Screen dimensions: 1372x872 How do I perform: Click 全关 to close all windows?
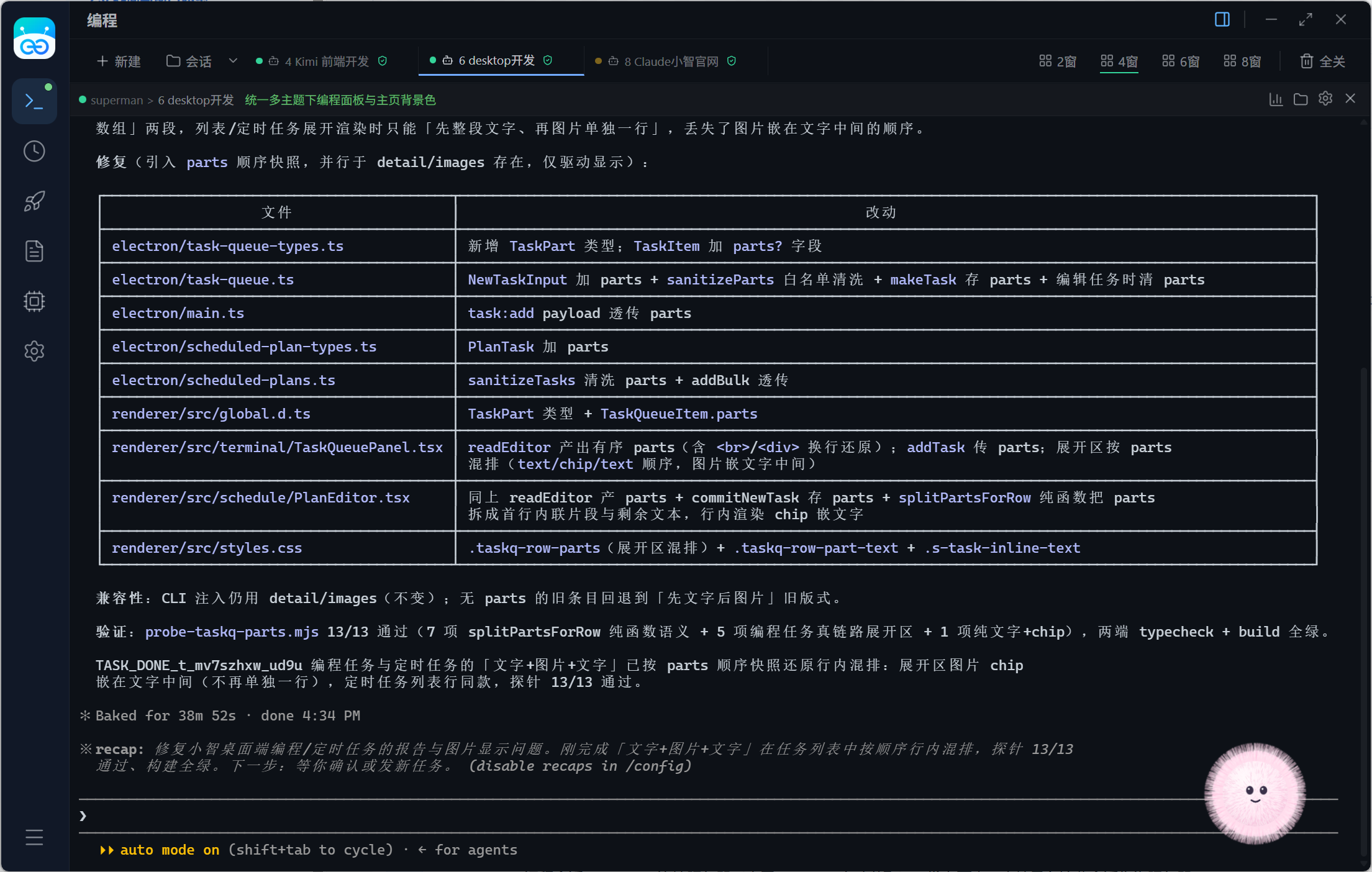1322,61
